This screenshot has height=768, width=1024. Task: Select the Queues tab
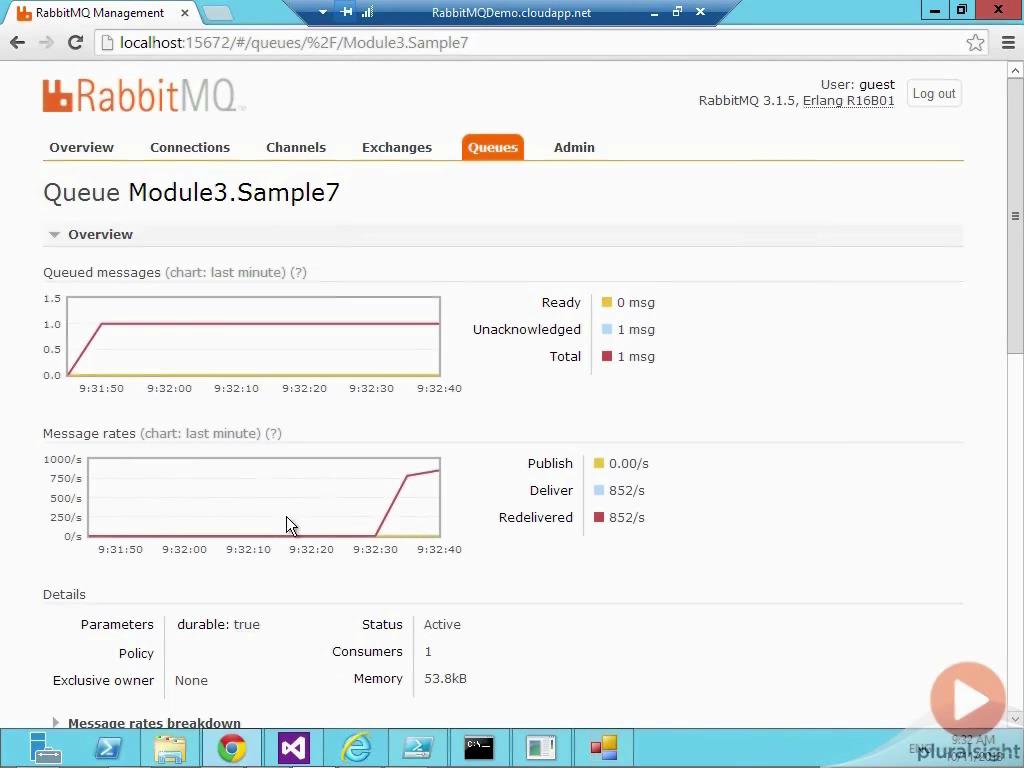492,148
